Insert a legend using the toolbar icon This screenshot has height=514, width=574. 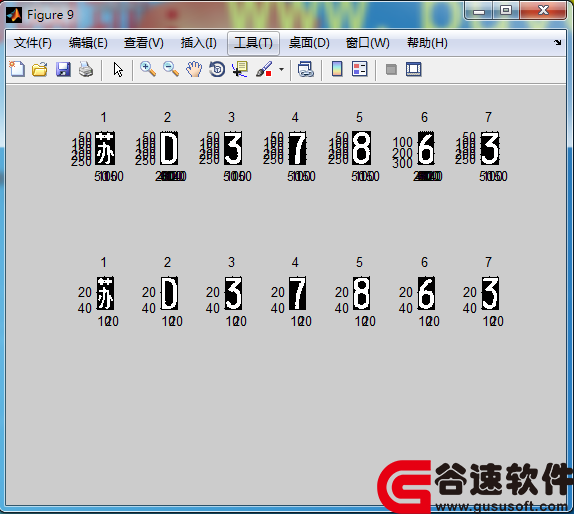(x=359, y=69)
